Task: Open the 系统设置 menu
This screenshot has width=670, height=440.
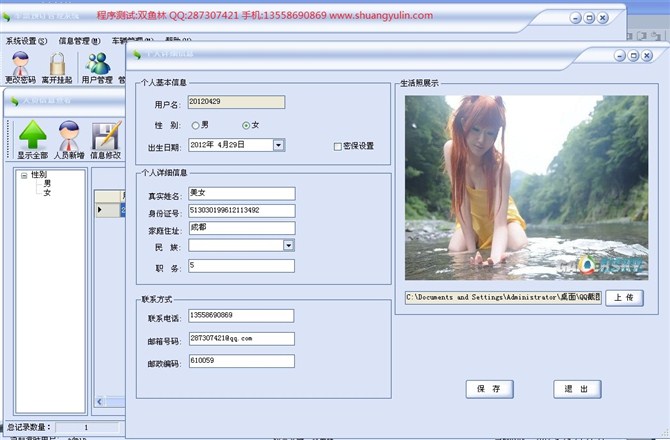Action: coord(26,41)
